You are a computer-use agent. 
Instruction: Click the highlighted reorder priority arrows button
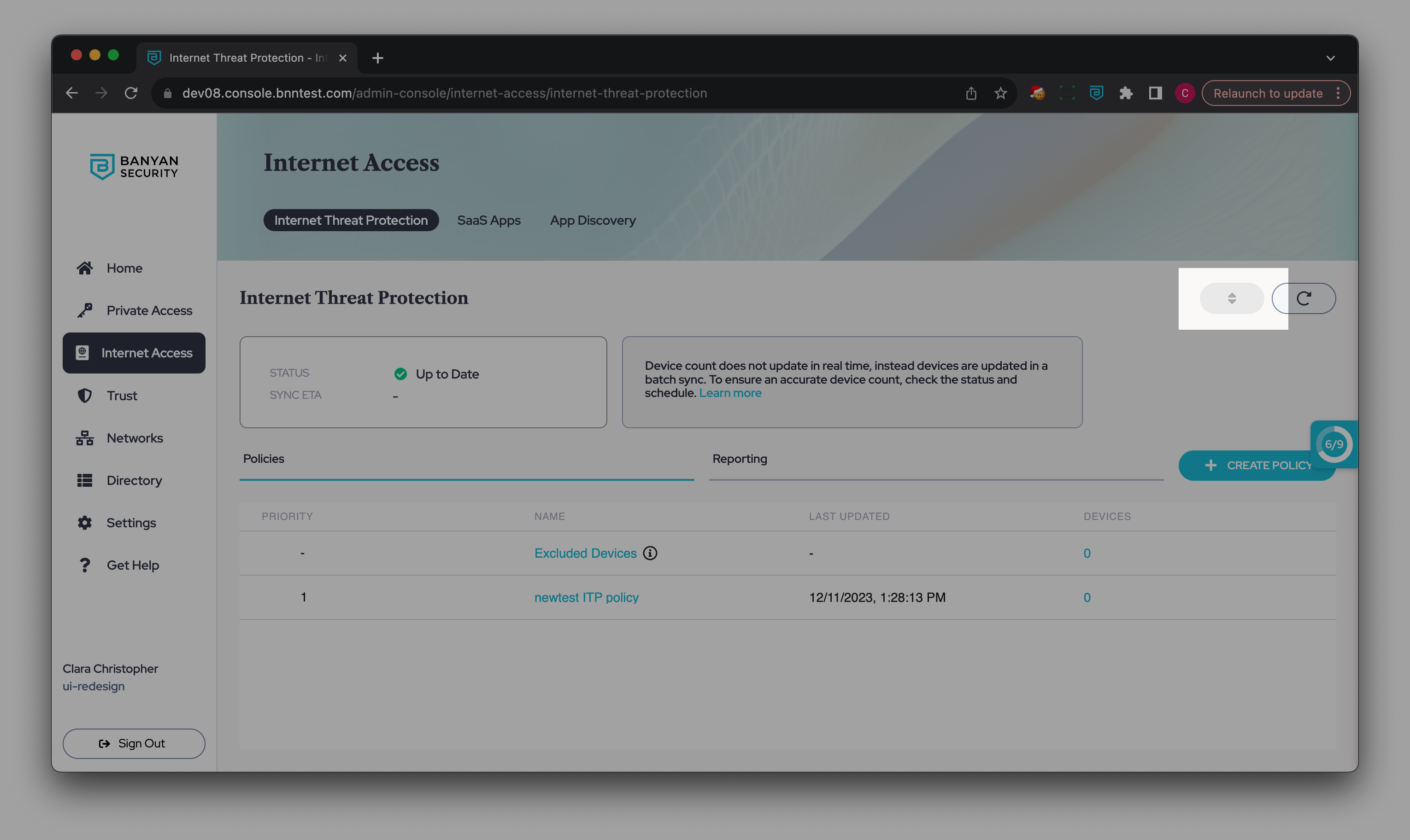coord(1231,298)
